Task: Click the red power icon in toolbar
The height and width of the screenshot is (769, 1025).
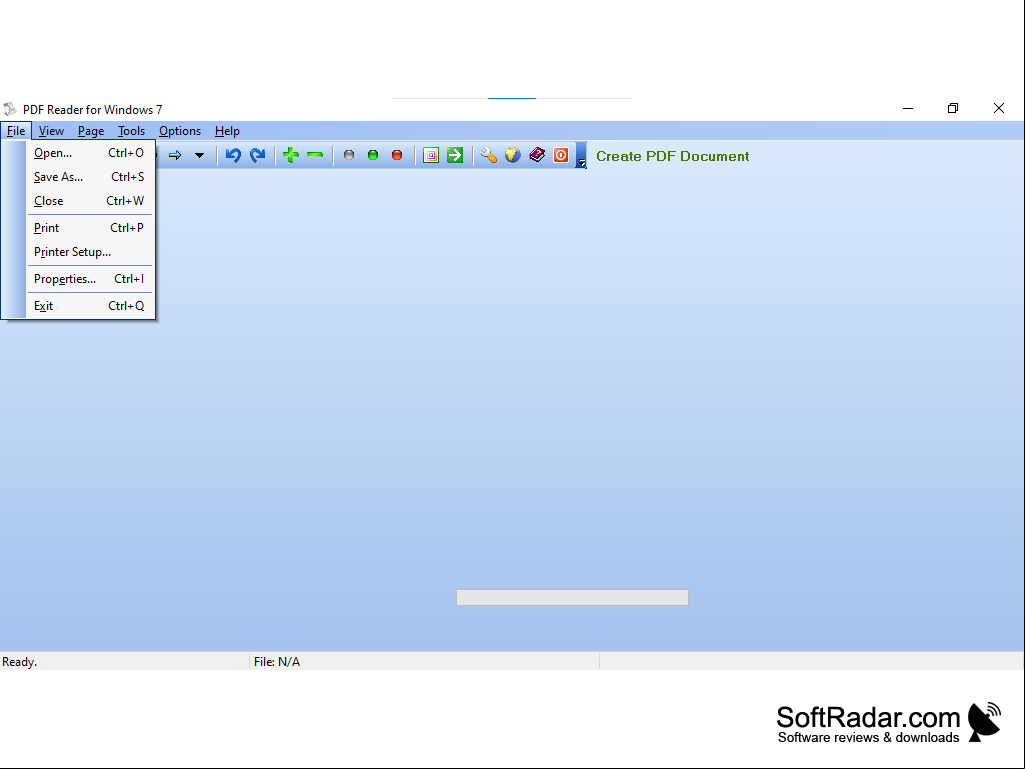Action: 561,155
